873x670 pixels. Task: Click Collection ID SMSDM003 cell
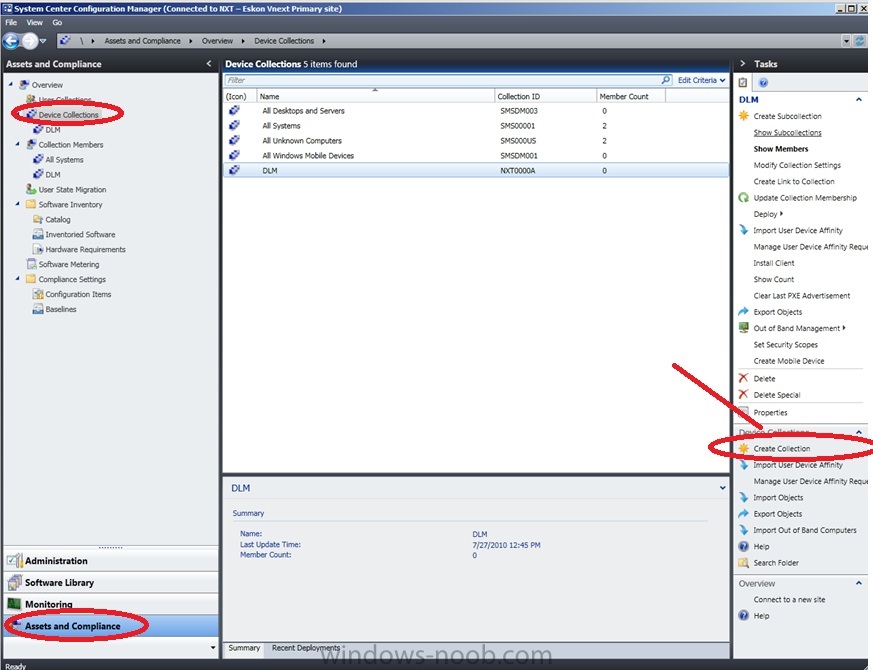pos(519,111)
